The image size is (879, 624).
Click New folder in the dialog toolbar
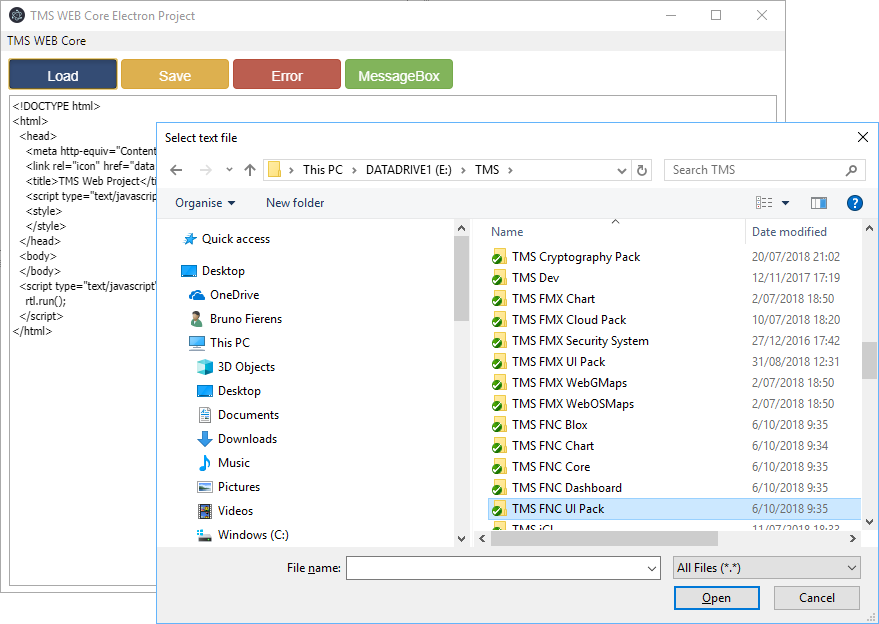pyautogui.click(x=295, y=203)
